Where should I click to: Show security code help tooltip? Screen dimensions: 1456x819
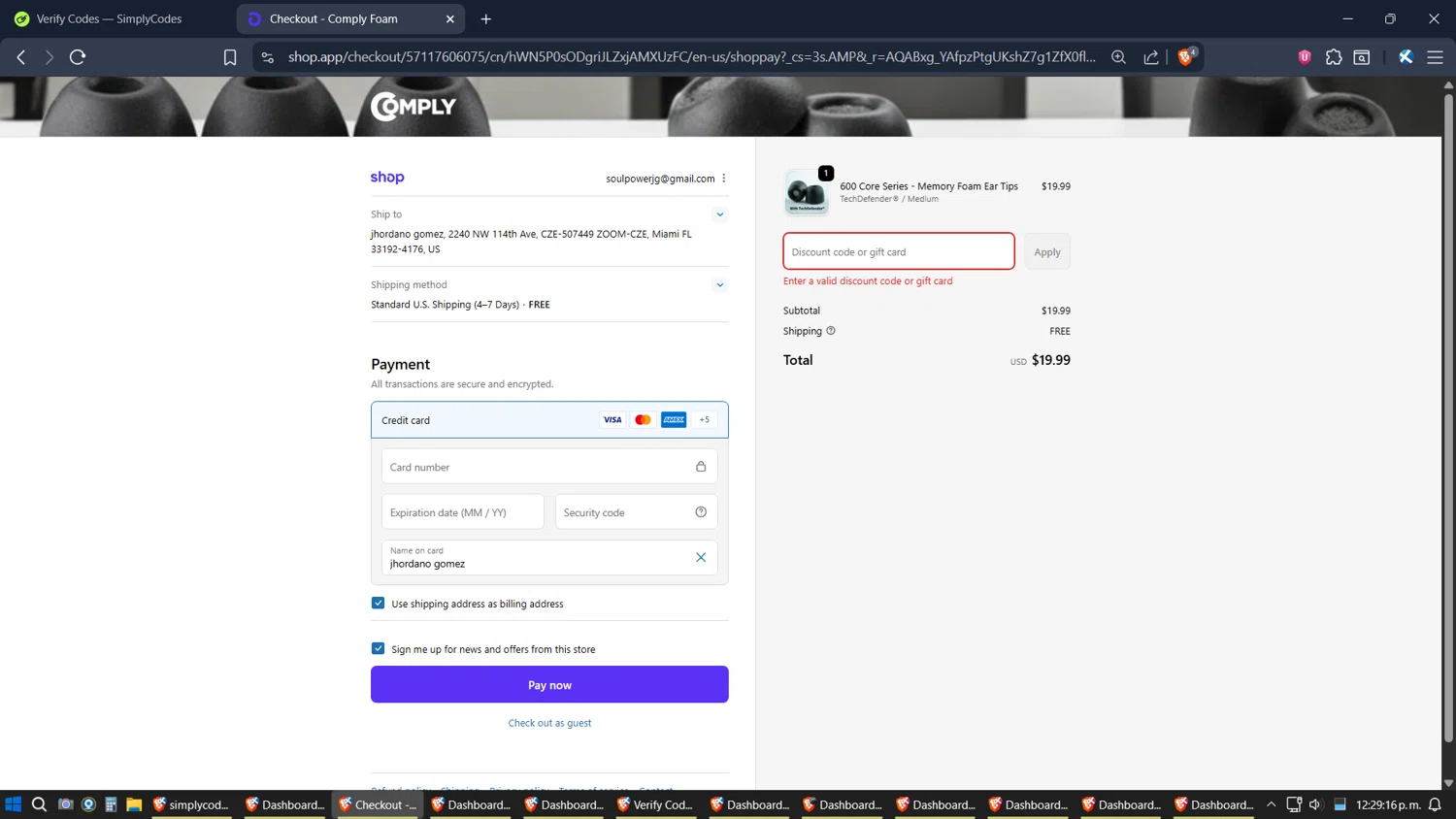pyautogui.click(x=701, y=512)
